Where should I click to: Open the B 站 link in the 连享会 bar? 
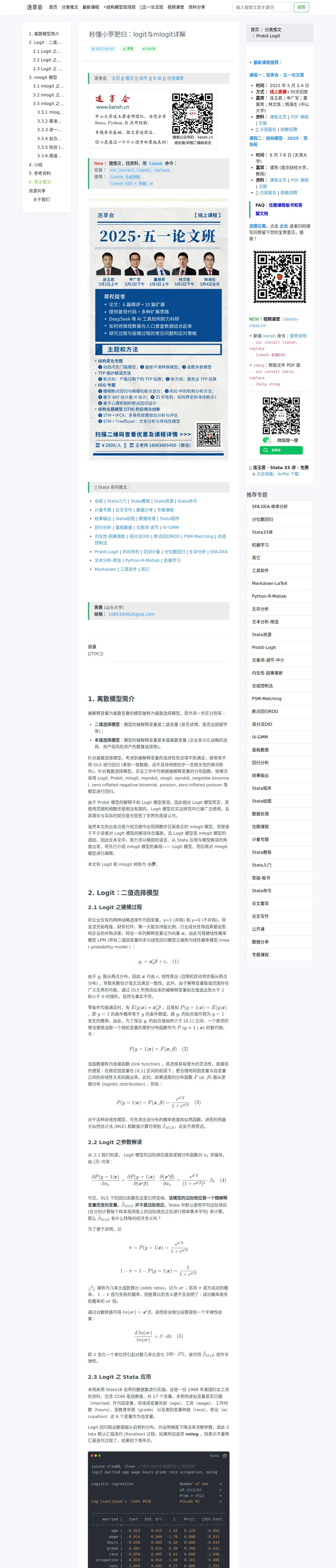(157, 78)
